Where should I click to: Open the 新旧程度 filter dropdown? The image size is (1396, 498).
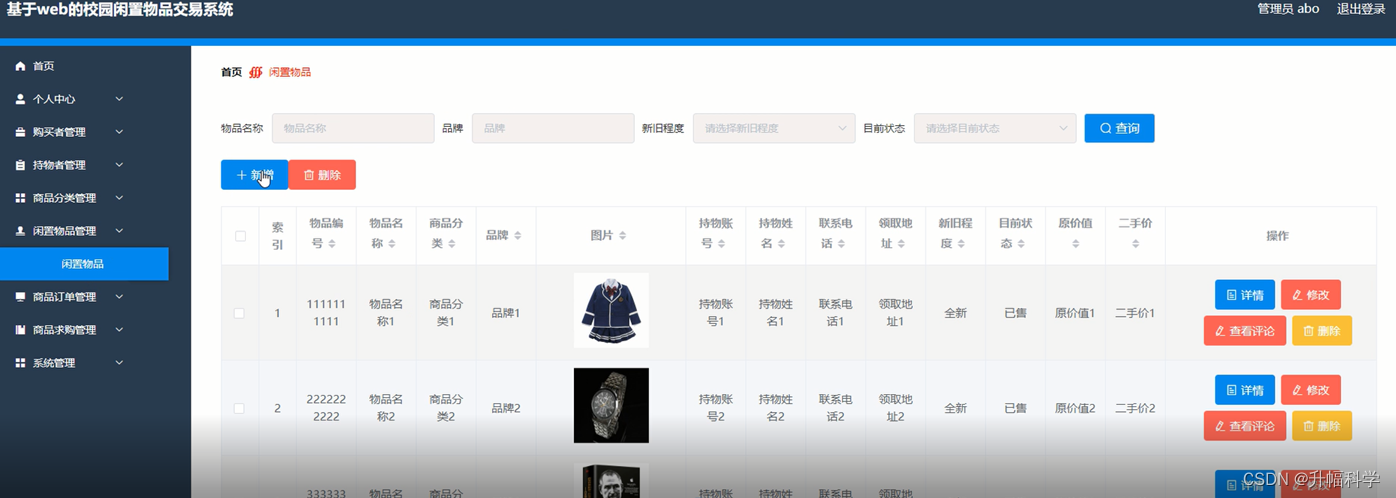(774, 128)
